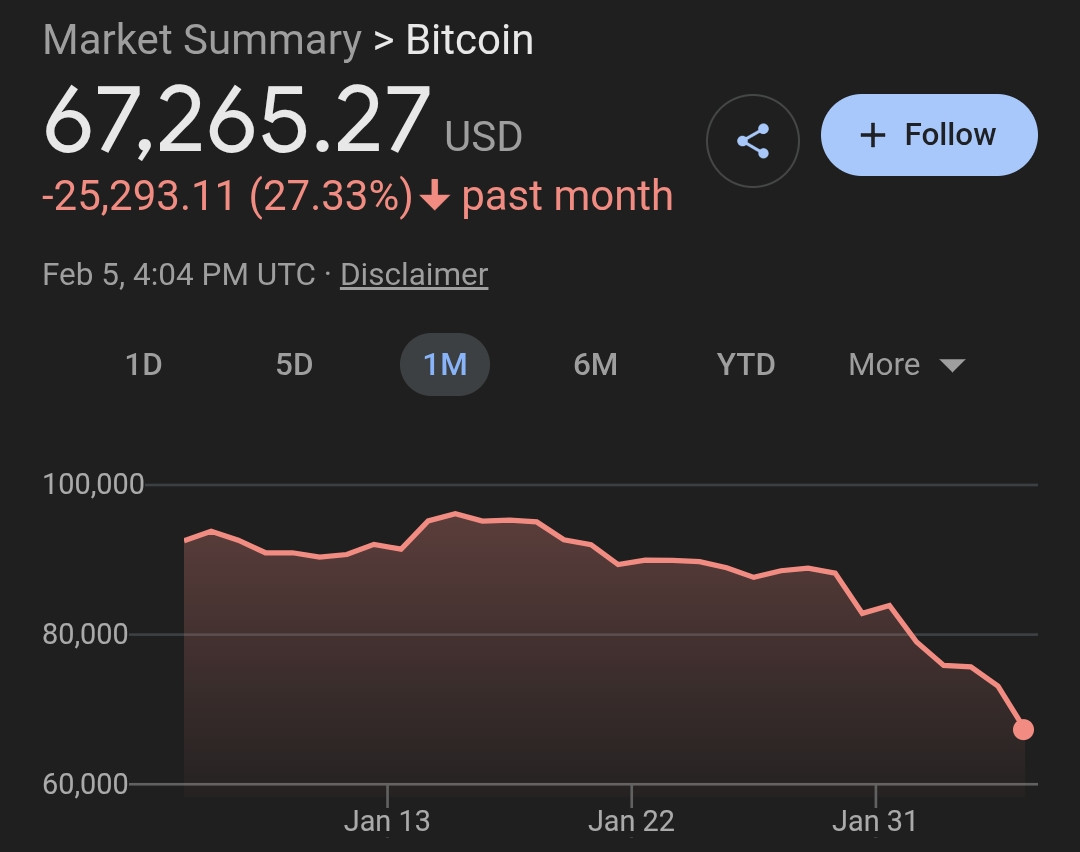Click the Jan 22 date marker
Image resolution: width=1080 pixels, height=852 pixels.
pos(631,821)
